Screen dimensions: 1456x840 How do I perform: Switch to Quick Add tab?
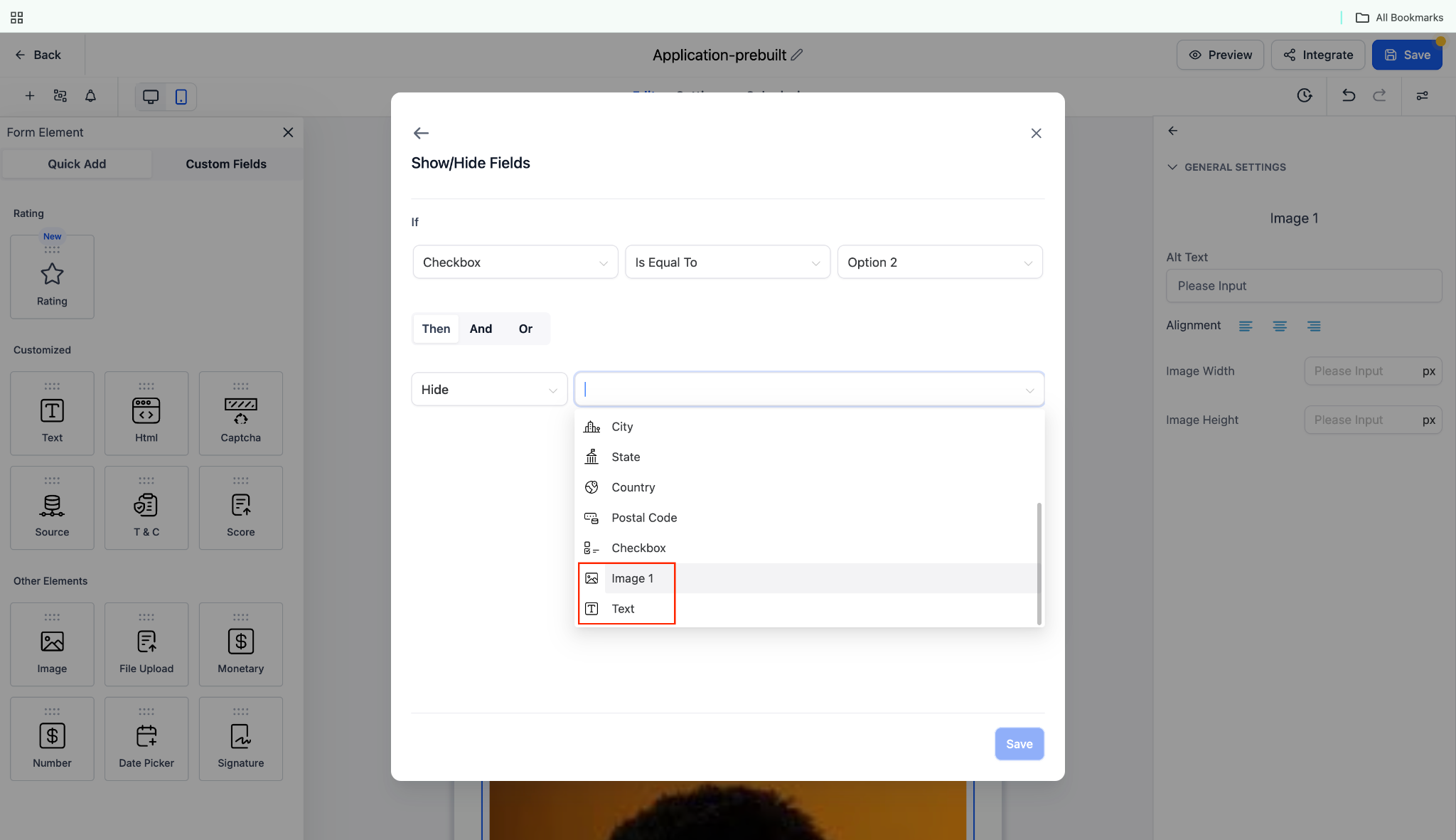click(x=77, y=164)
